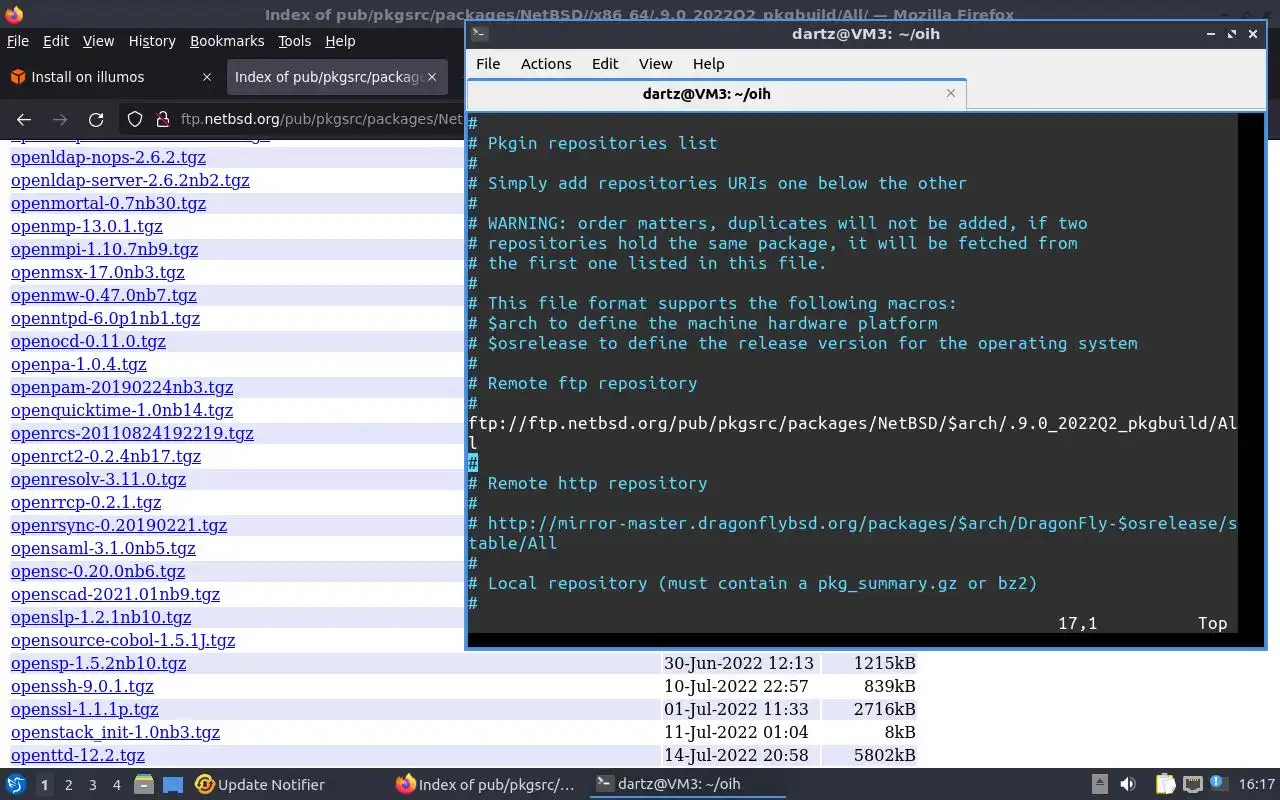Open the Firefox Tools menu

point(294,41)
